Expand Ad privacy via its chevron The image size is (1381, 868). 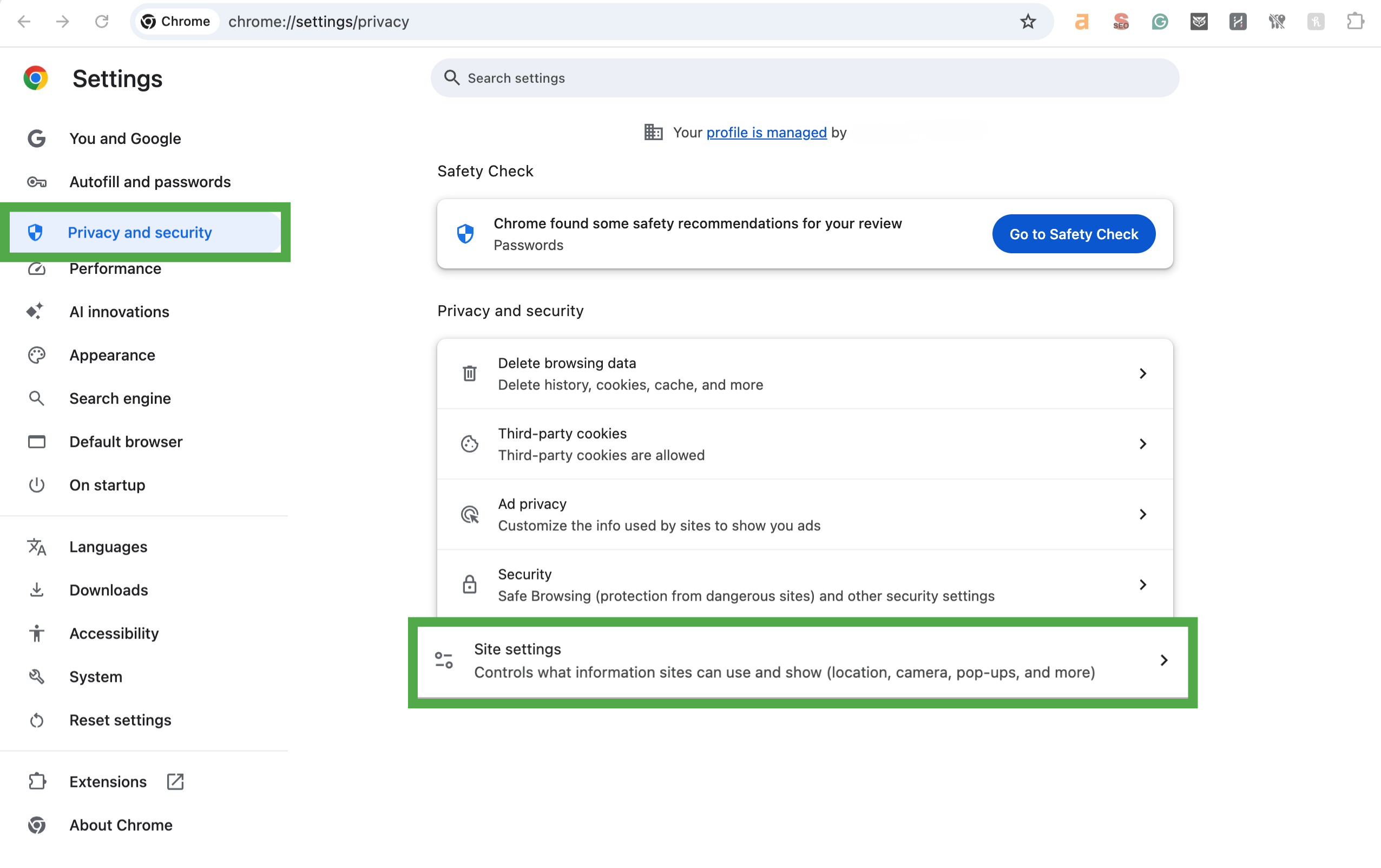pos(1143,515)
